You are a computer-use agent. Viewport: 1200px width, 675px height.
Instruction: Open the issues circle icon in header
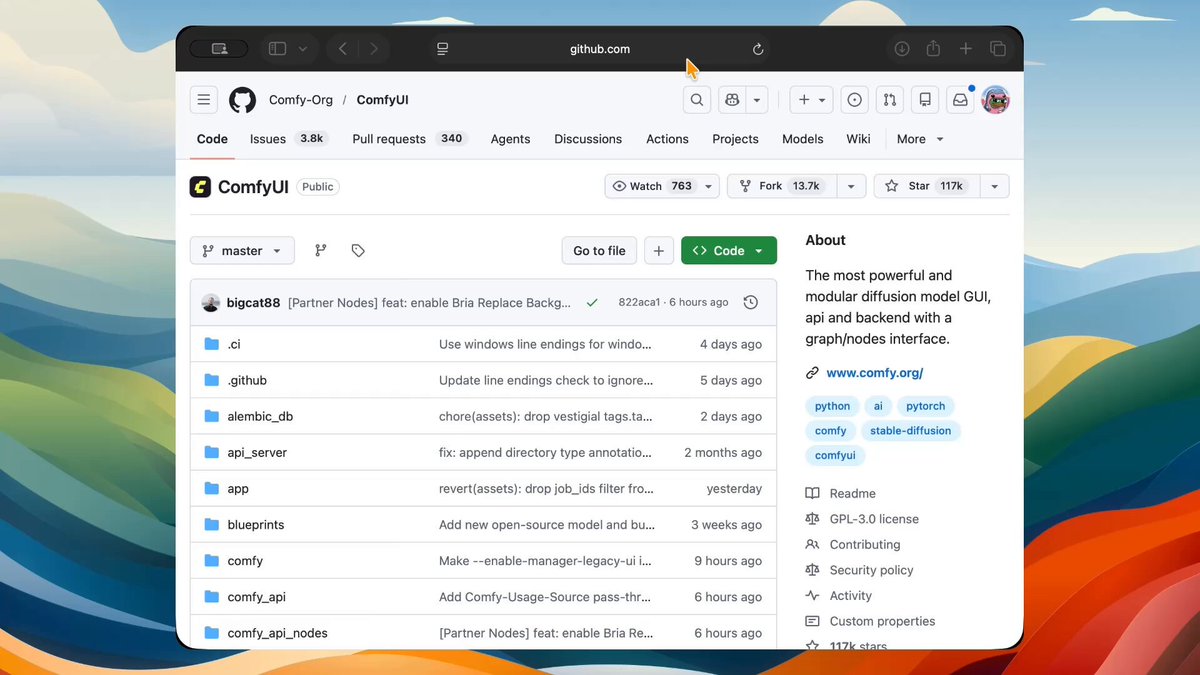tap(854, 100)
